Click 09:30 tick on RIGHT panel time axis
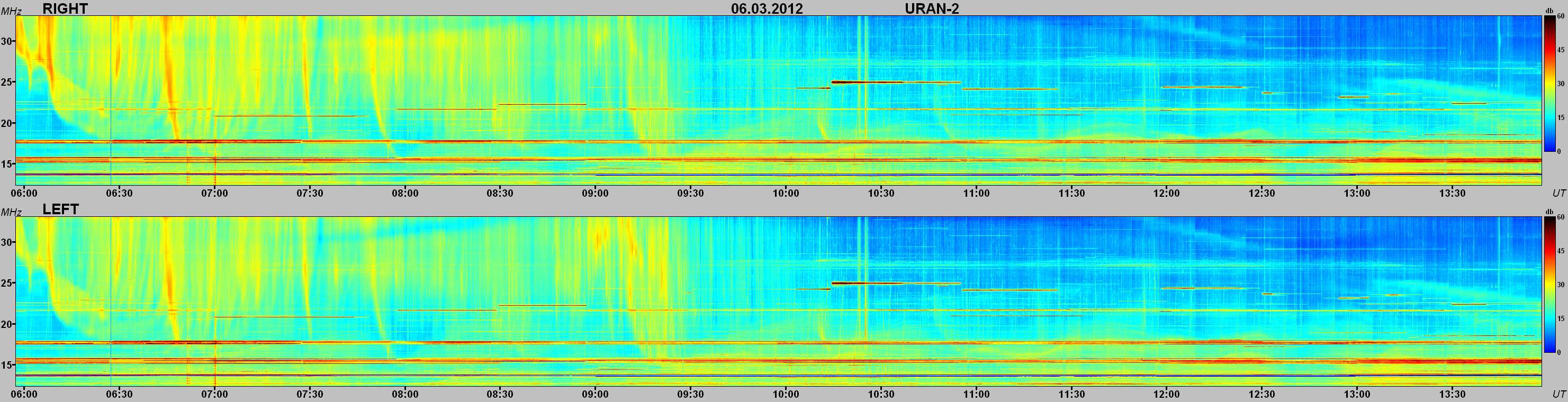The width and height of the screenshot is (1568, 402). pos(690,193)
